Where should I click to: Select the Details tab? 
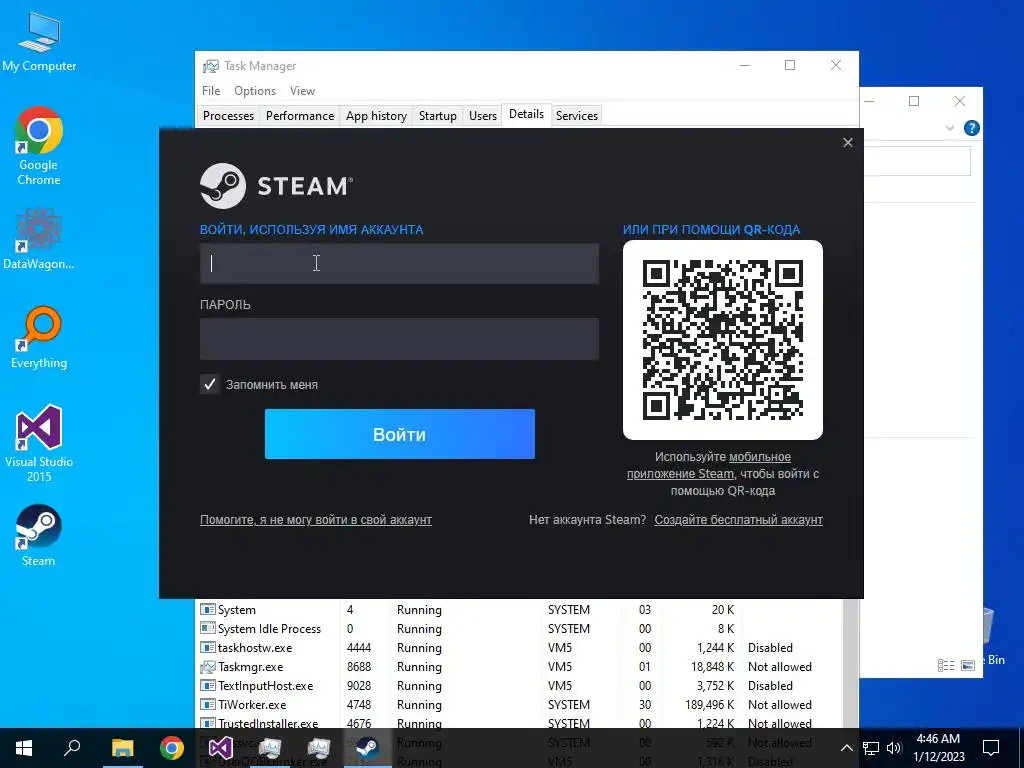pos(526,114)
